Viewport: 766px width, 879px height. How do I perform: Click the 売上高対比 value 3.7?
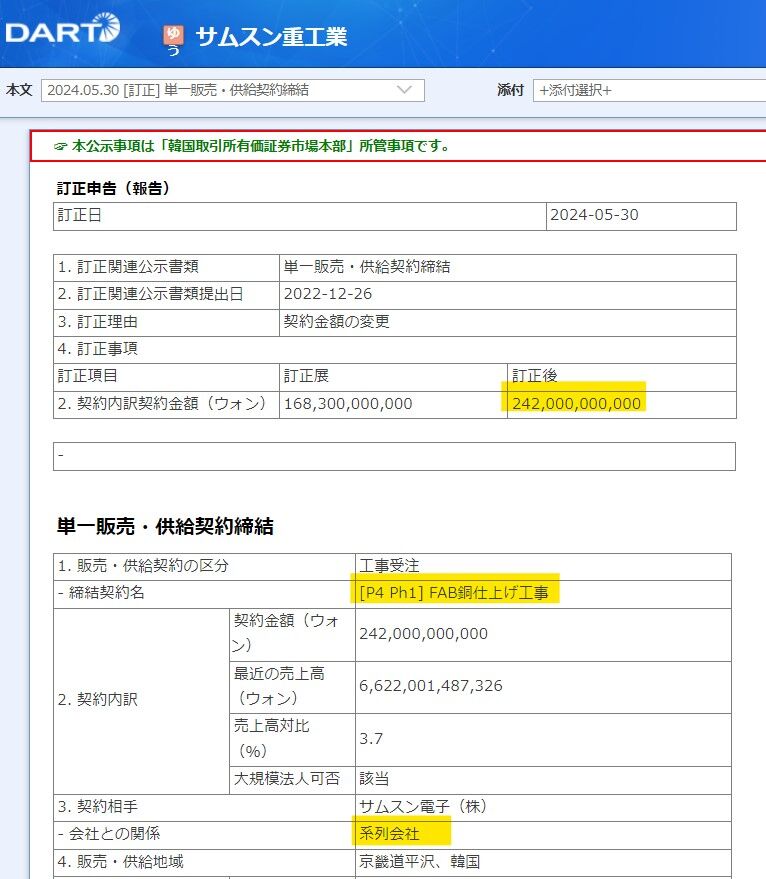(371, 739)
